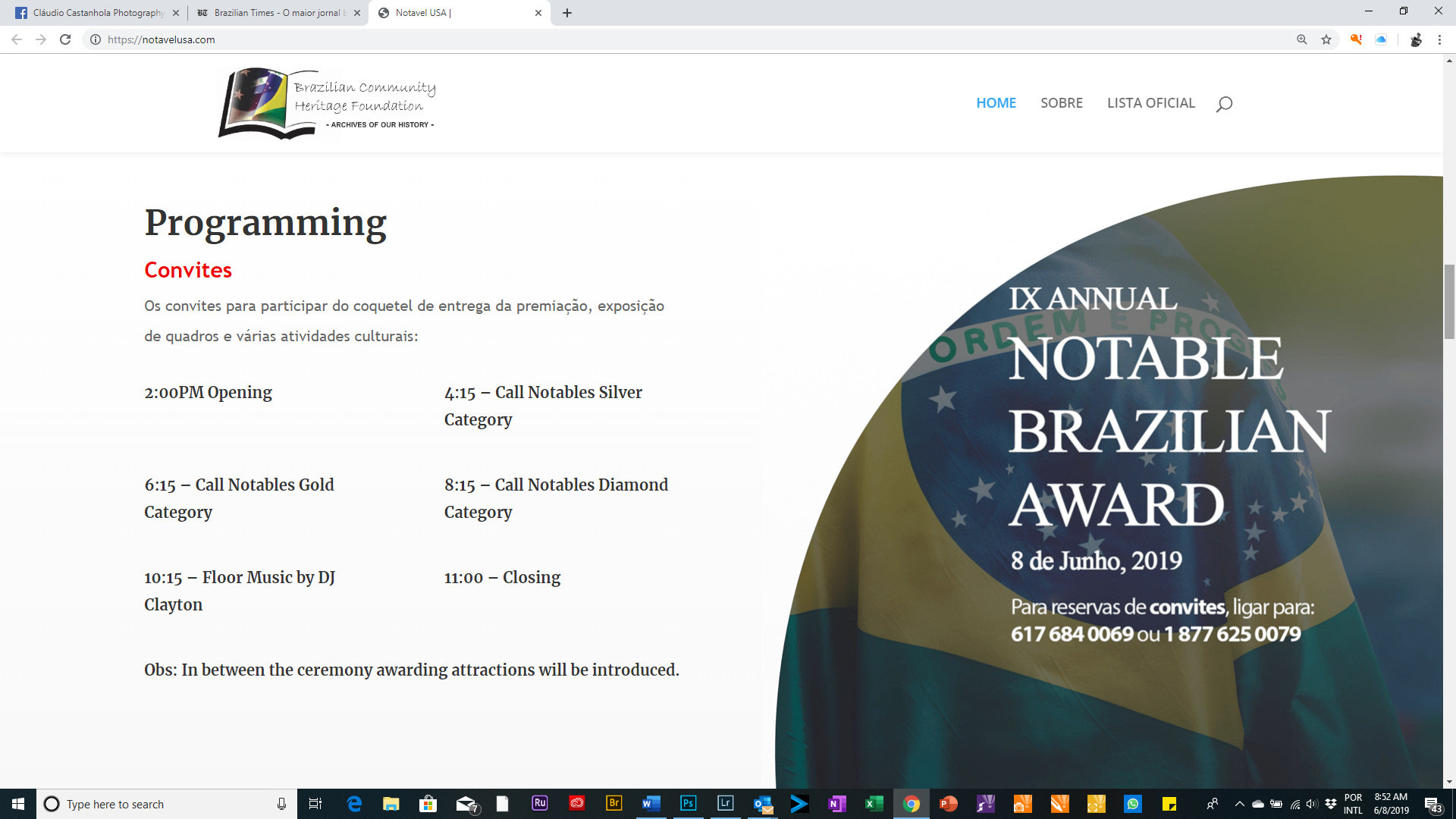
Task: Close the Cláudio Castanhola Photography tab
Action: click(x=175, y=13)
